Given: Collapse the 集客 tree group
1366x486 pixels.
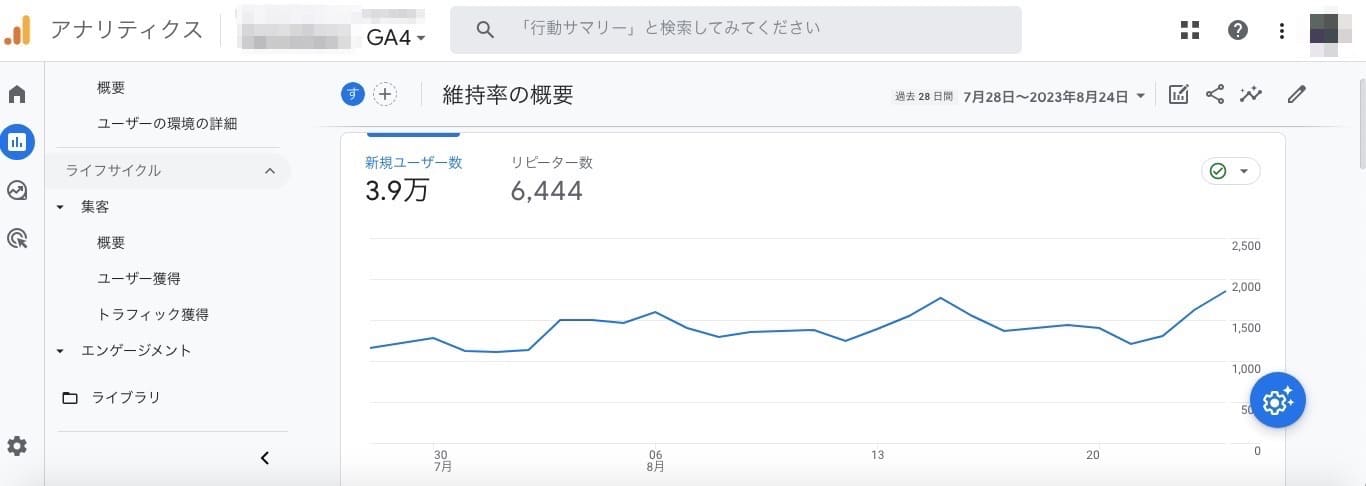Looking at the screenshot, I should coord(60,207).
